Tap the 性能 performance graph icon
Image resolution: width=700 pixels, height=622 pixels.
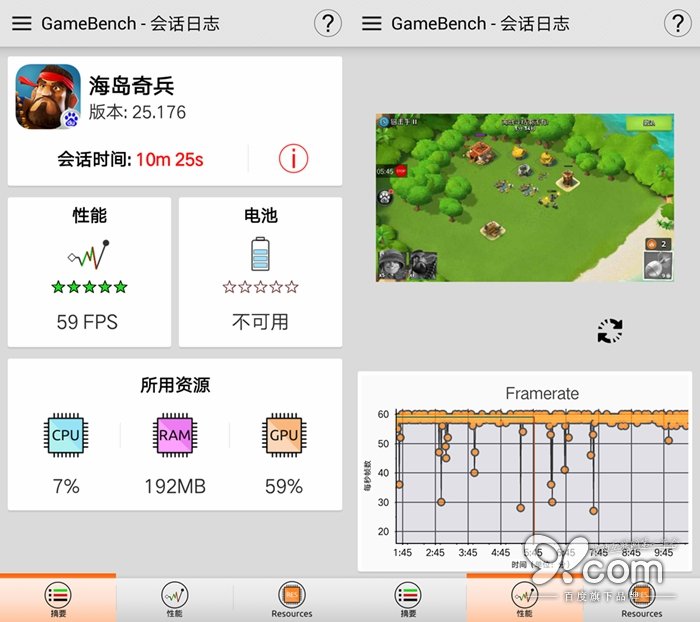89,255
